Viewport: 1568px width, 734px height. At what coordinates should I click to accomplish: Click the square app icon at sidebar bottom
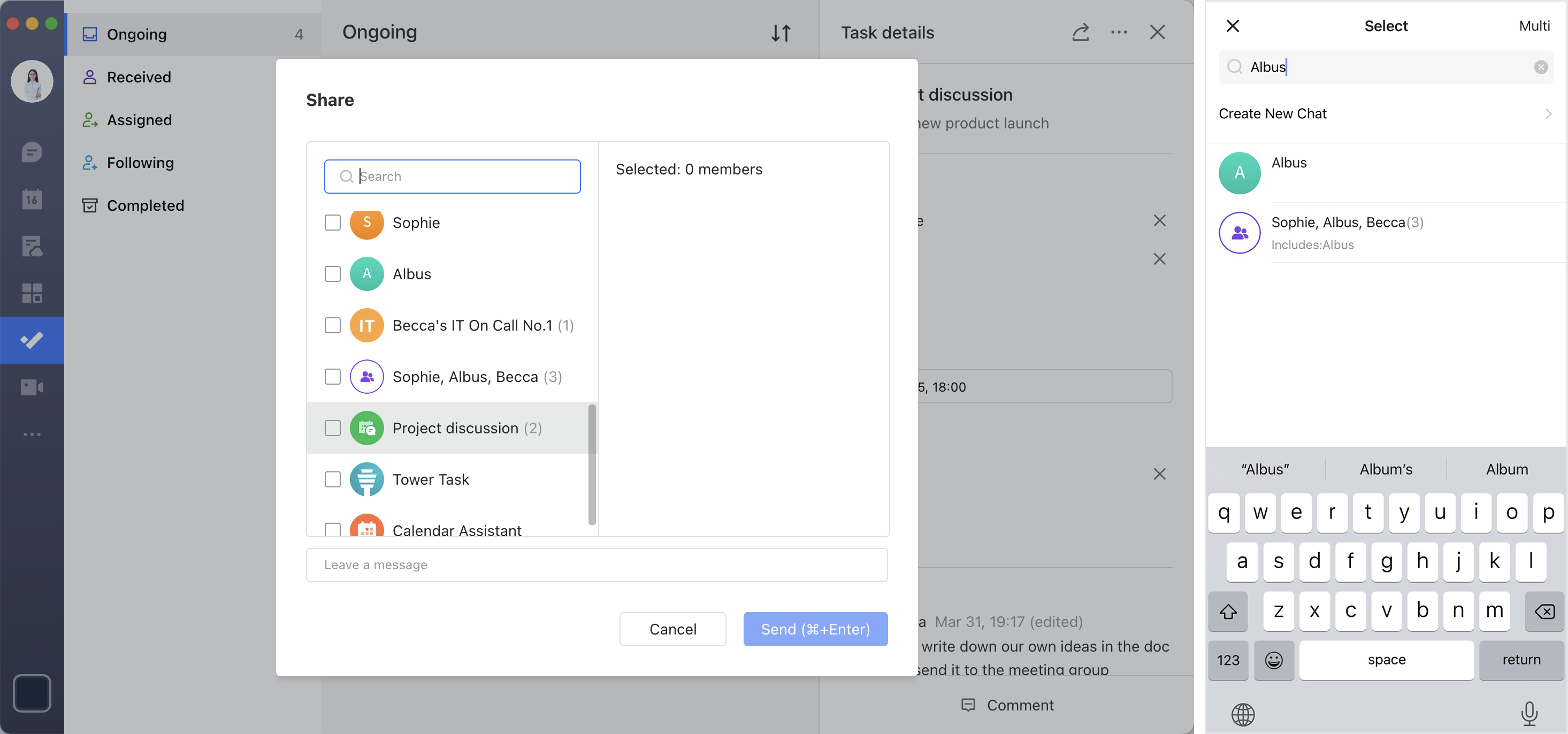[32, 693]
